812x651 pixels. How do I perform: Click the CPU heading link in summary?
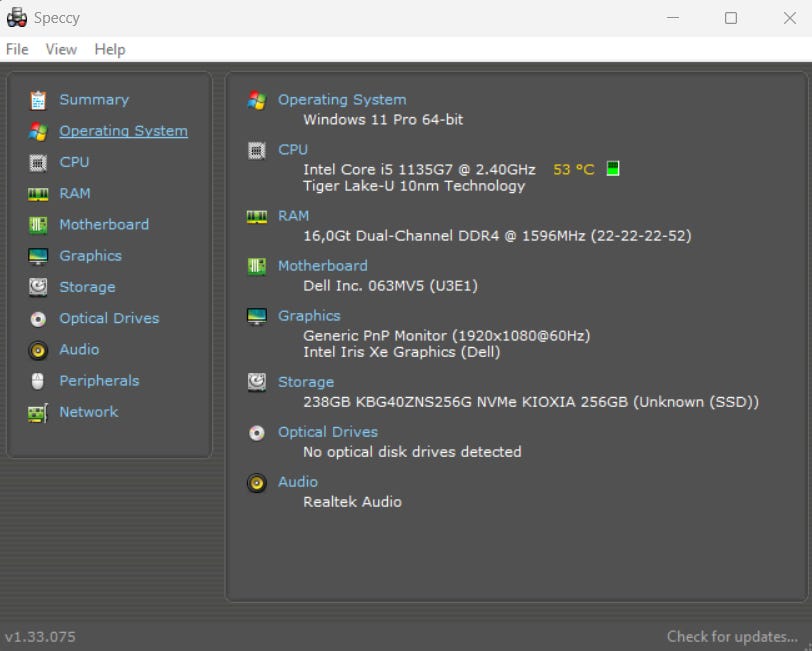(x=293, y=150)
